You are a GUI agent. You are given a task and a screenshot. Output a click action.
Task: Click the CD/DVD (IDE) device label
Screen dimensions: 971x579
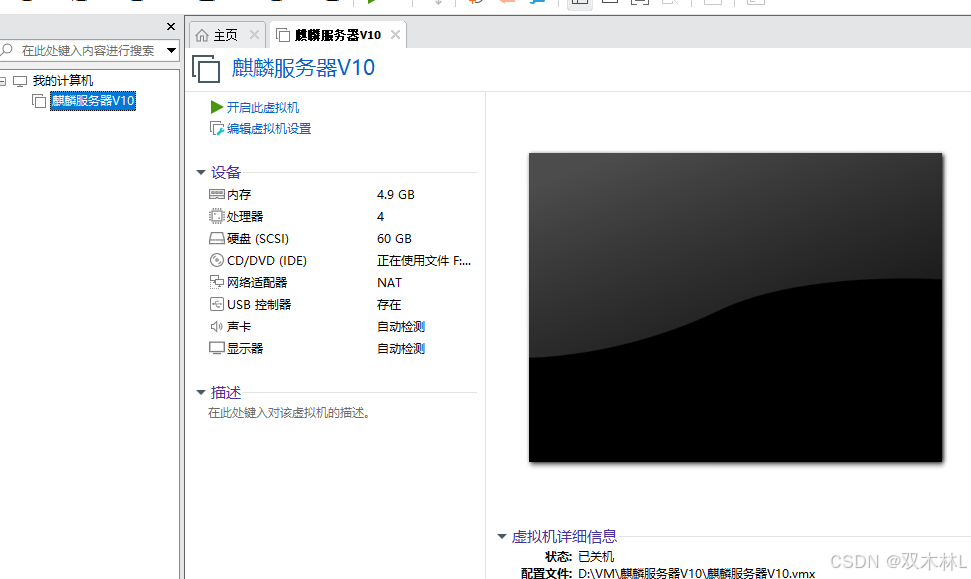[267, 260]
